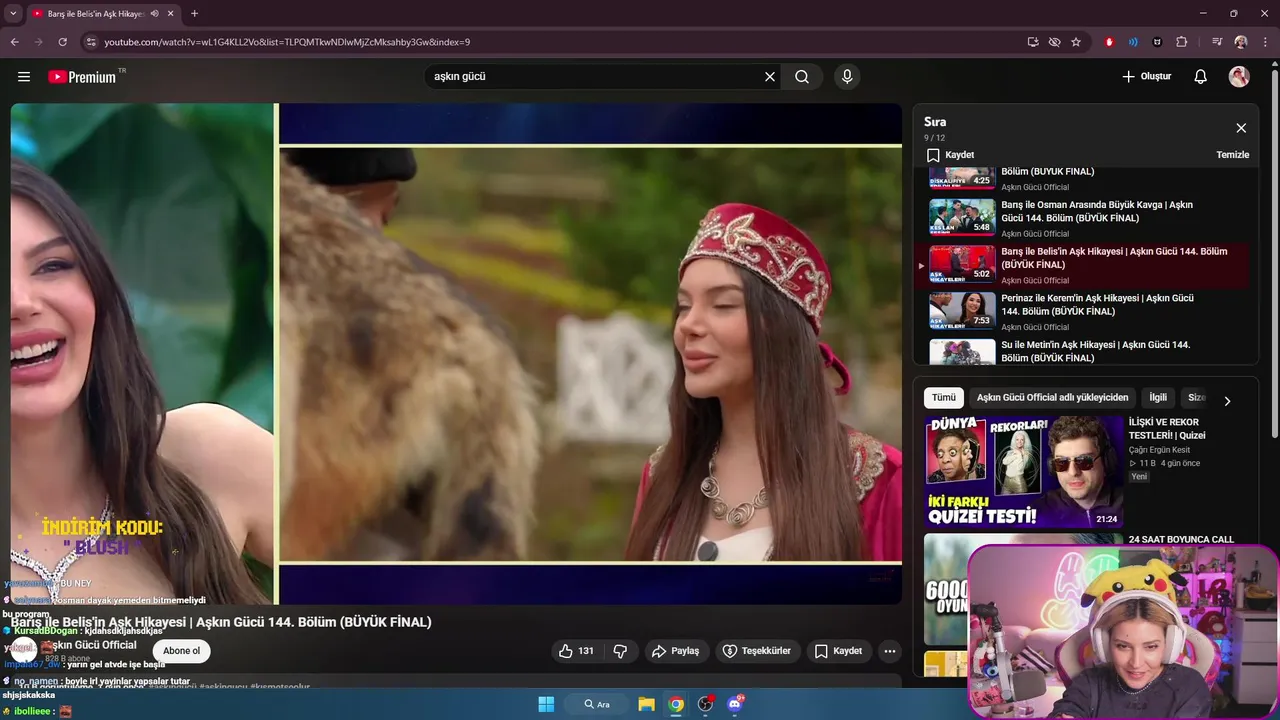
Task: Select the Tümü filter chip
Action: click(944, 397)
